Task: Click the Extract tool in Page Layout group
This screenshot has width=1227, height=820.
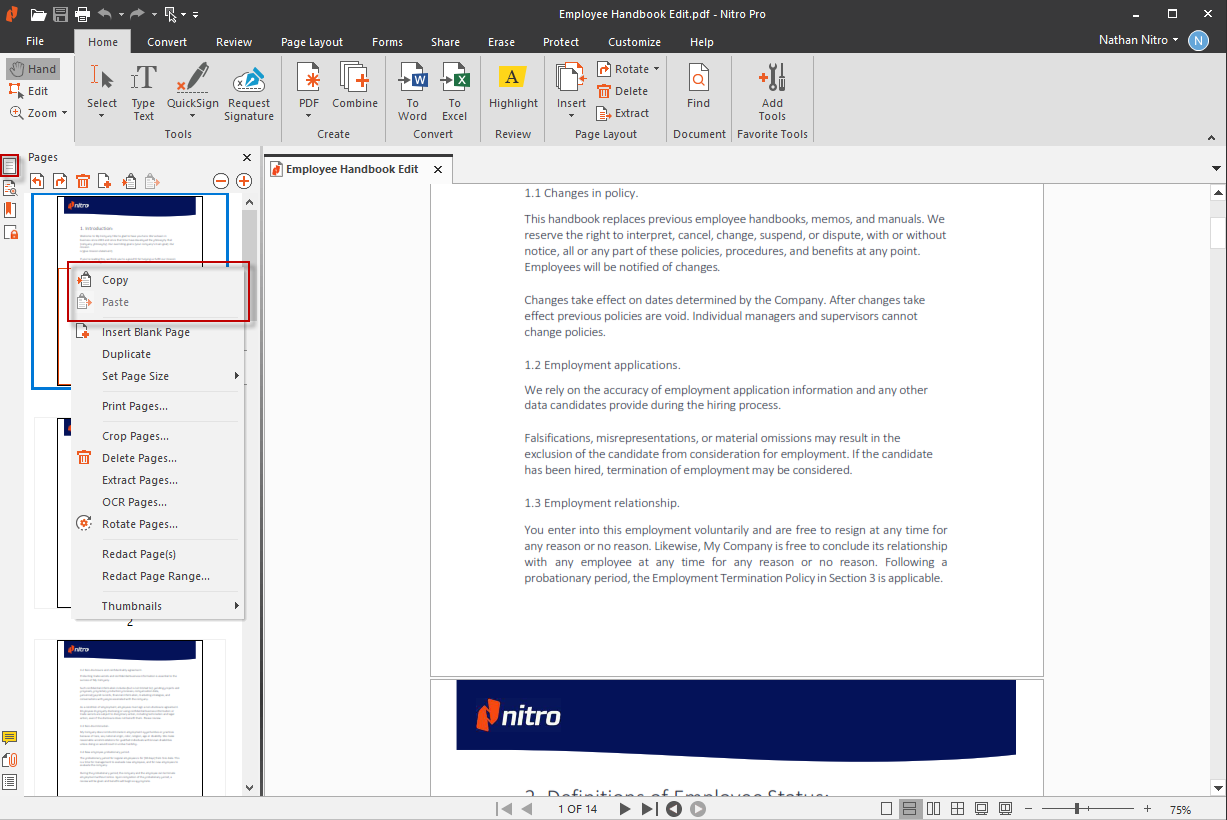Action: pos(624,113)
